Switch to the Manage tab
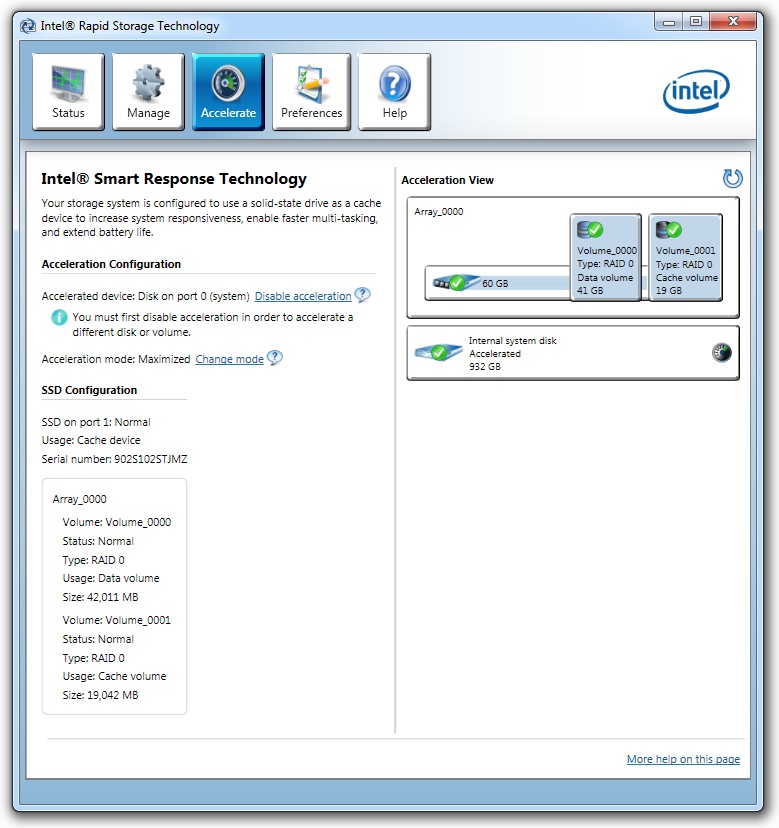 148,92
